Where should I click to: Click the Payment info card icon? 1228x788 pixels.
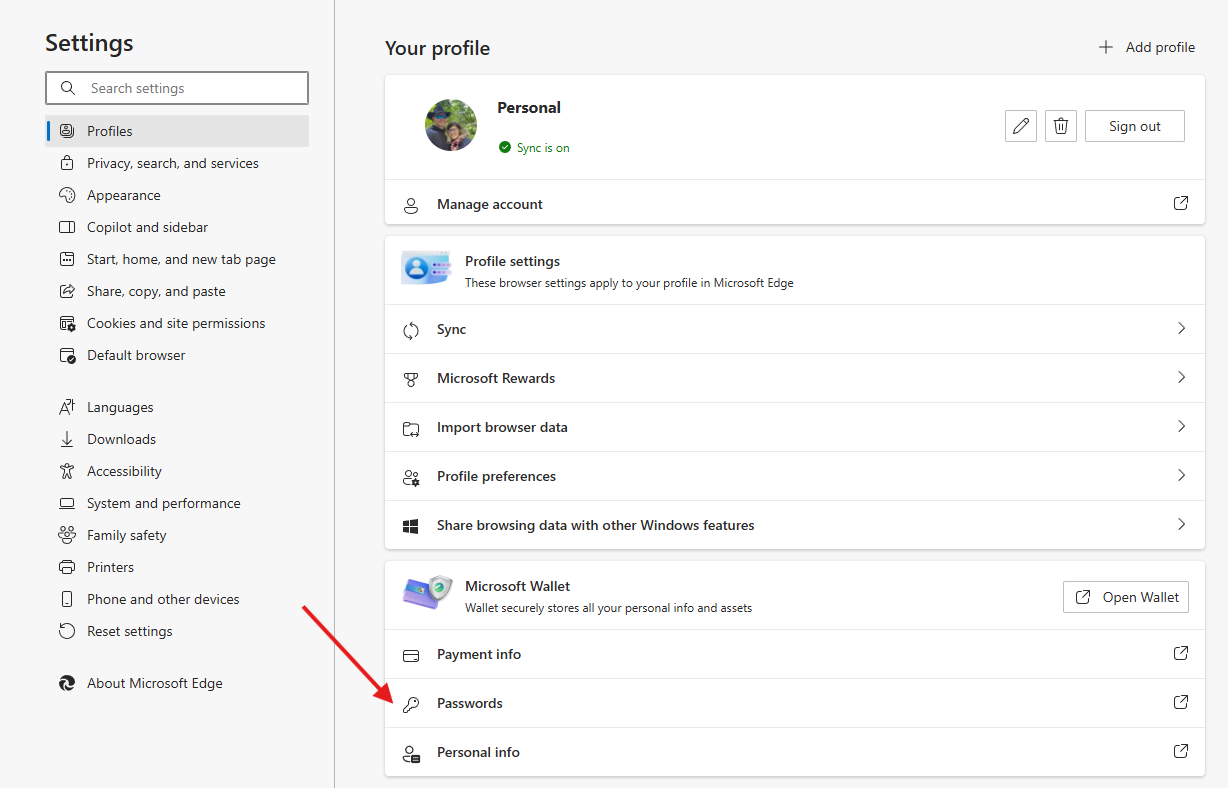click(411, 655)
